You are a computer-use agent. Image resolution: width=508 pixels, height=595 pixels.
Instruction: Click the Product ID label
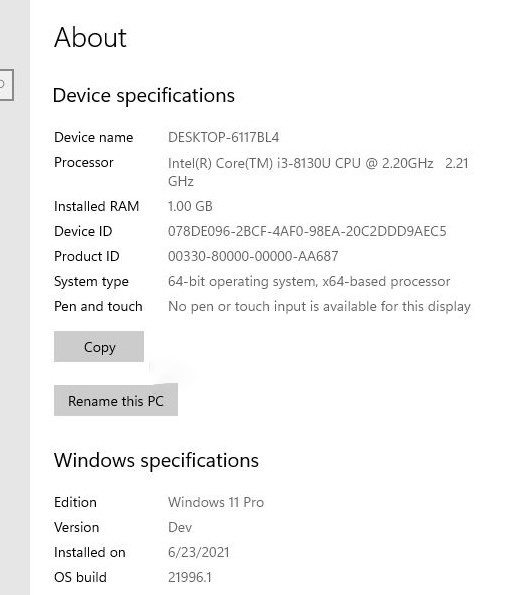pos(87,256)
